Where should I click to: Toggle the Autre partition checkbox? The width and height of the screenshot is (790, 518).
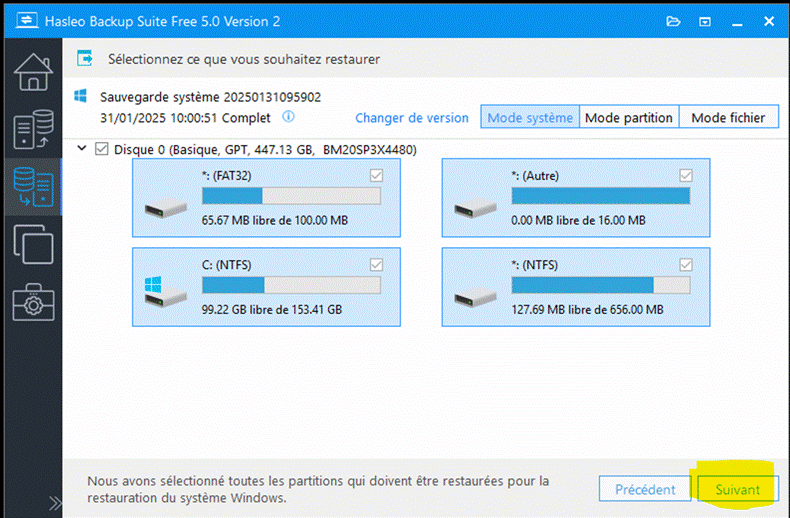tap(686, 175)
